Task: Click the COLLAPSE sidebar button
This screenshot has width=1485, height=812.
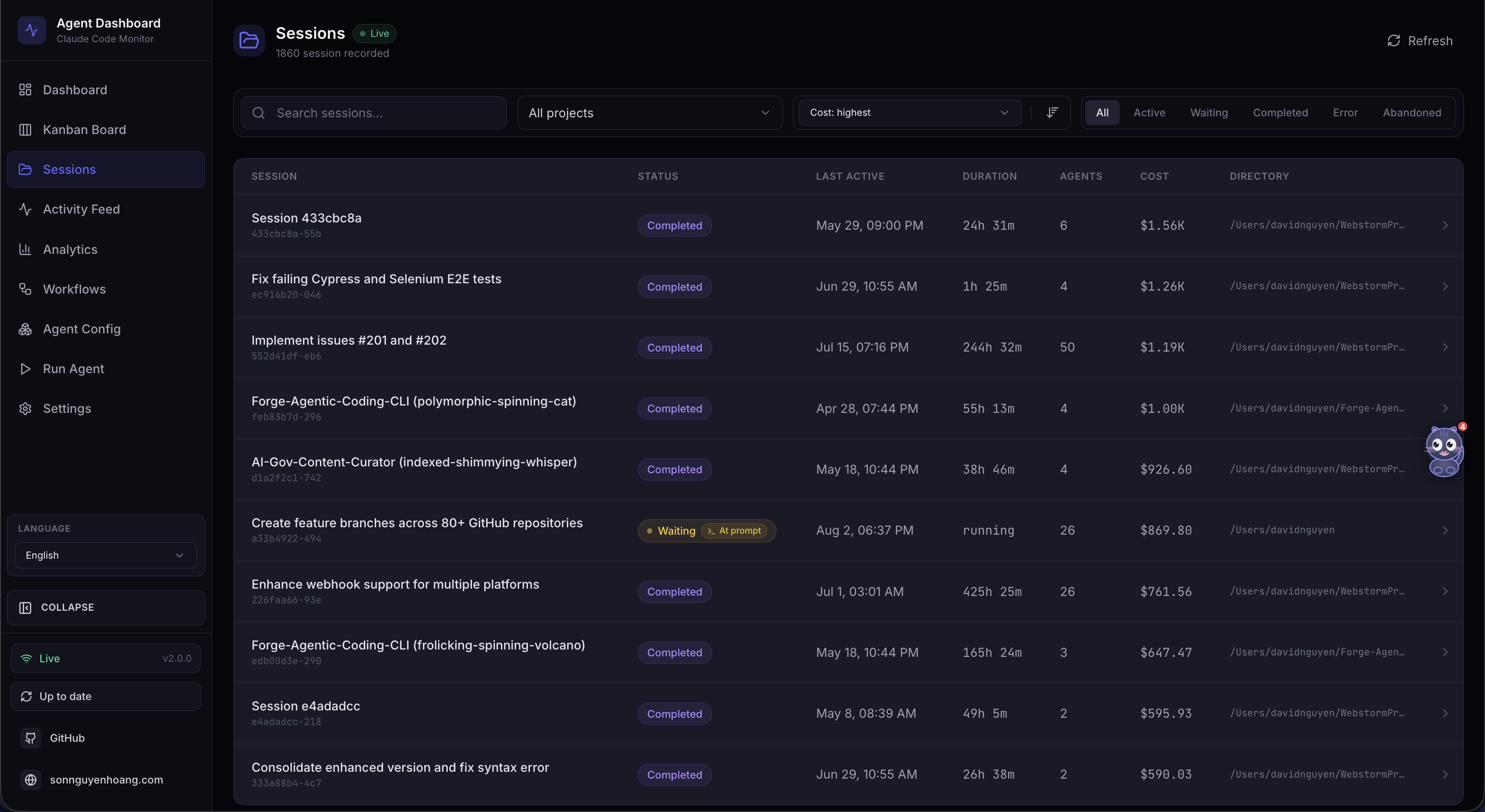Action: pos(106,607)
